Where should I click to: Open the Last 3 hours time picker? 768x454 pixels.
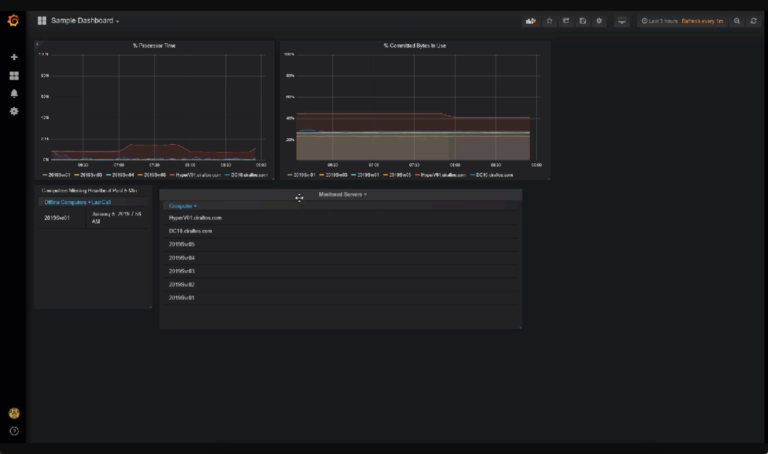click(x=662, y=20)
